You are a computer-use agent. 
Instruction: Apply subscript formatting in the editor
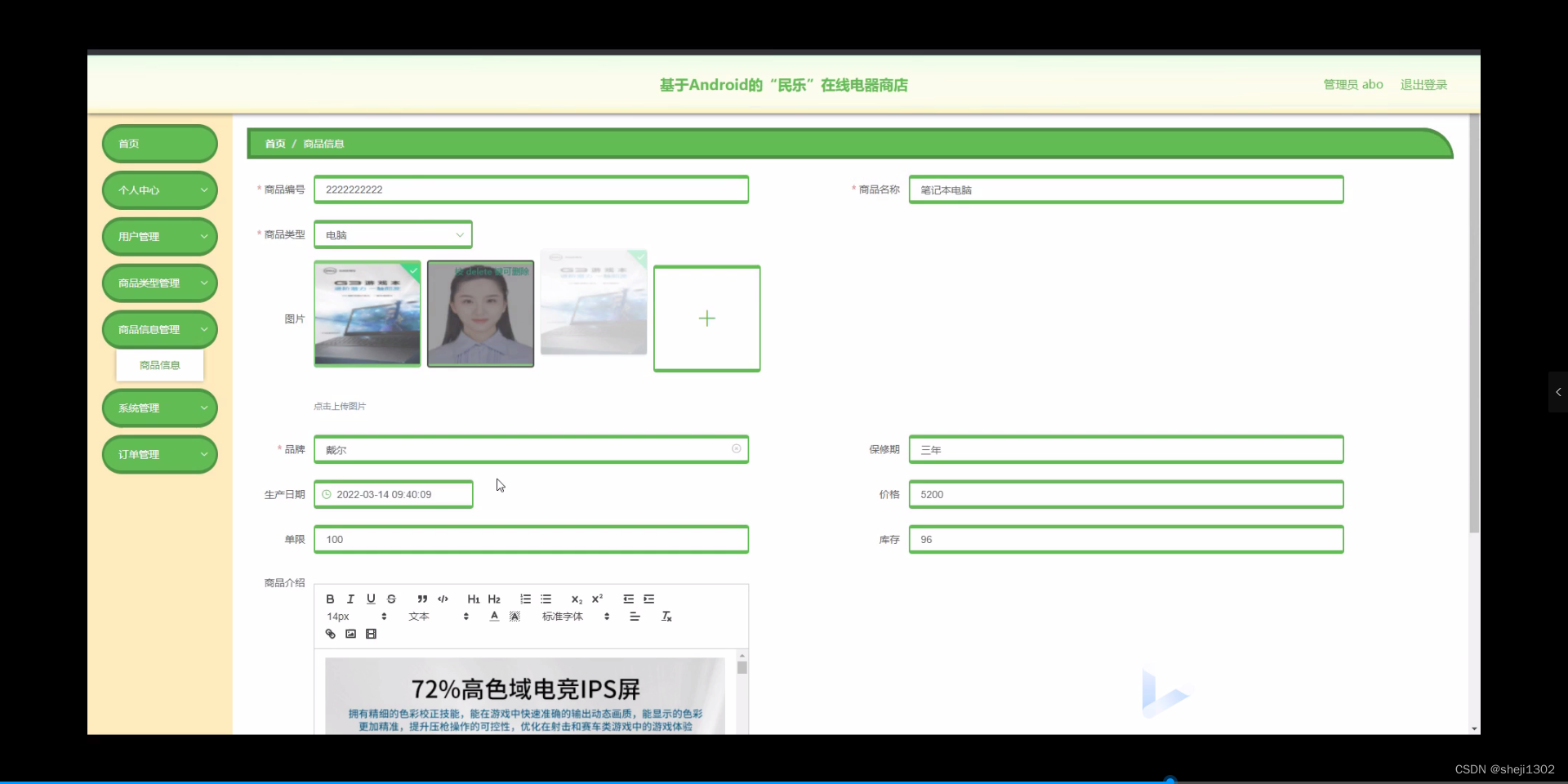[576, 599]
